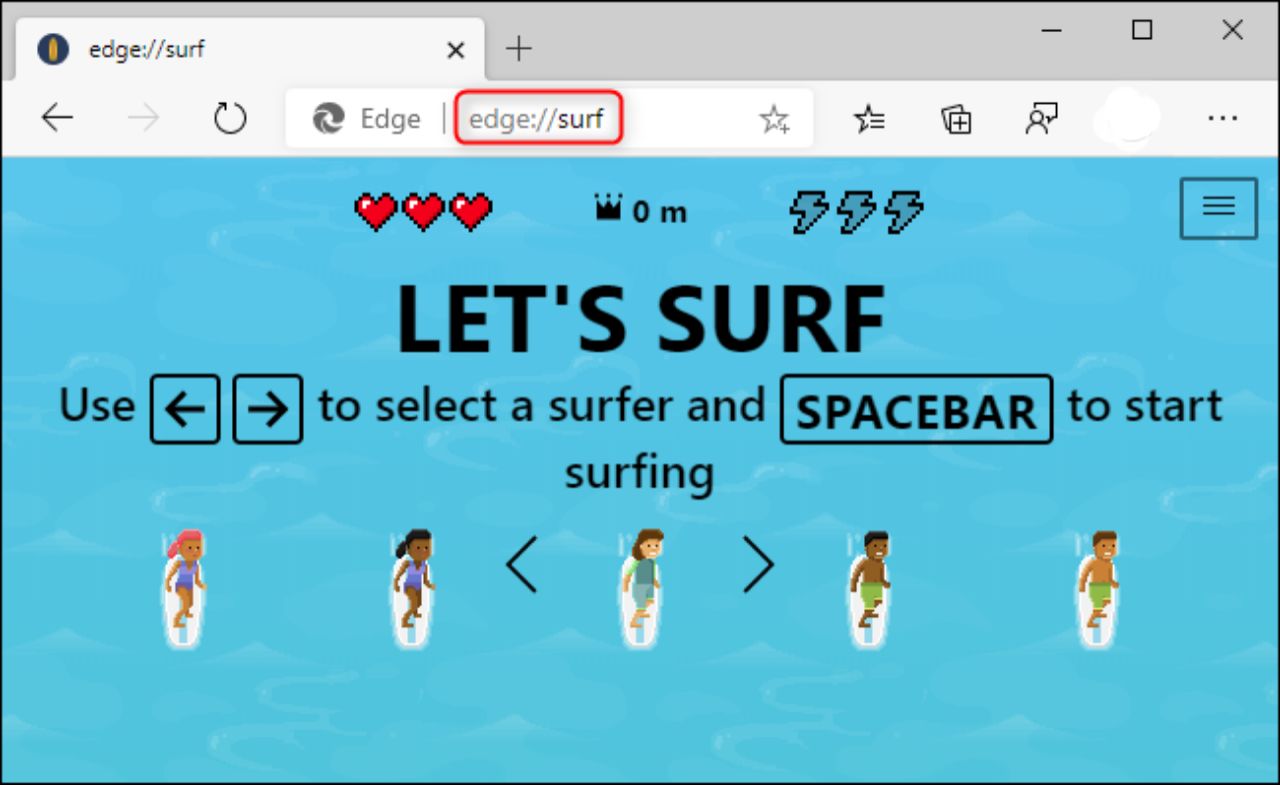Choose the center surfer in teal shirt

click(641, 588)
